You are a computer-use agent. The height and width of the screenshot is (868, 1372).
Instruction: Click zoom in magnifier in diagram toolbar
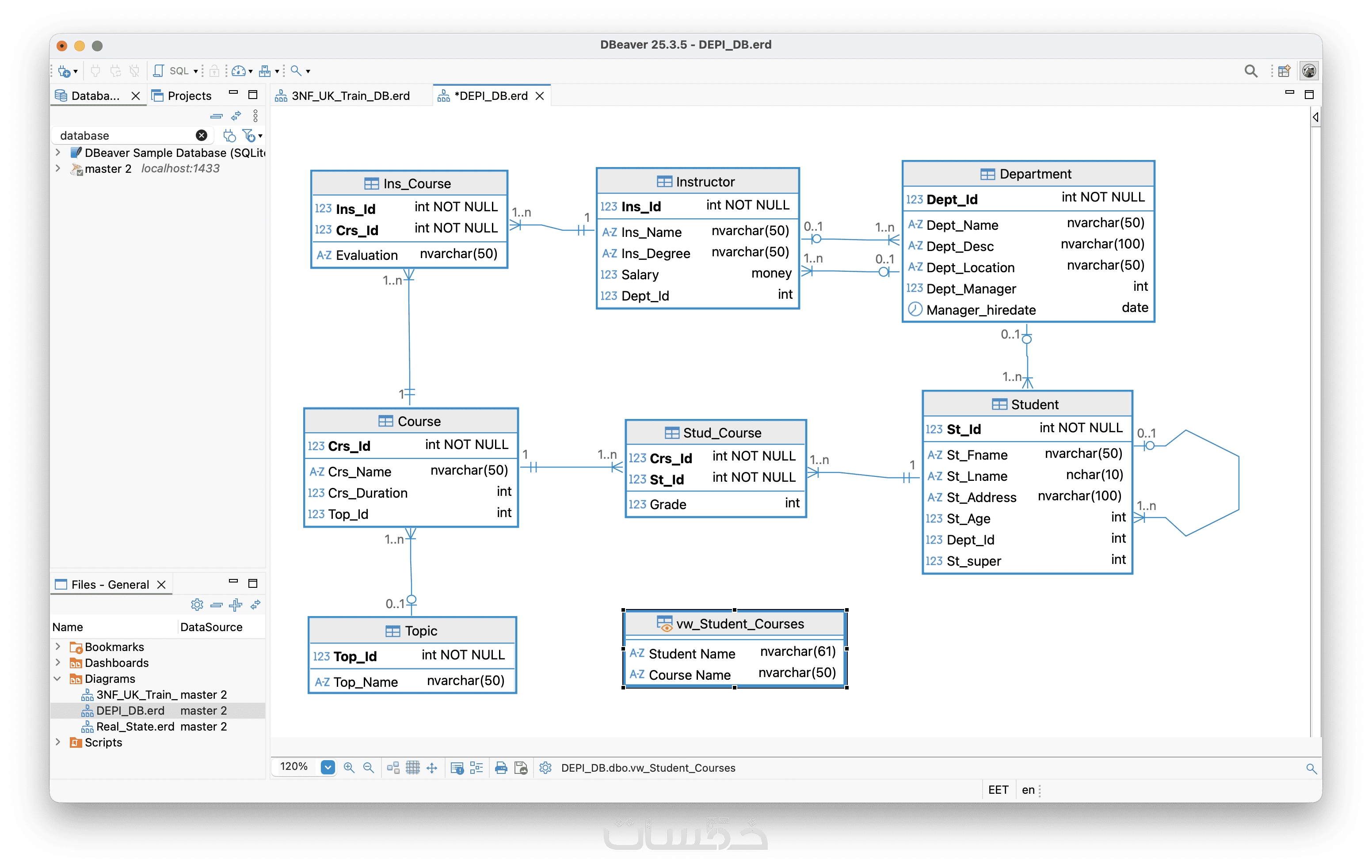click(x=349, y=768)
